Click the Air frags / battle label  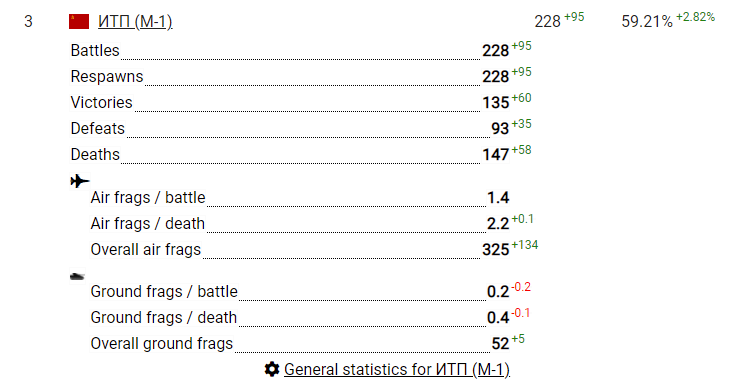(148, 198)
